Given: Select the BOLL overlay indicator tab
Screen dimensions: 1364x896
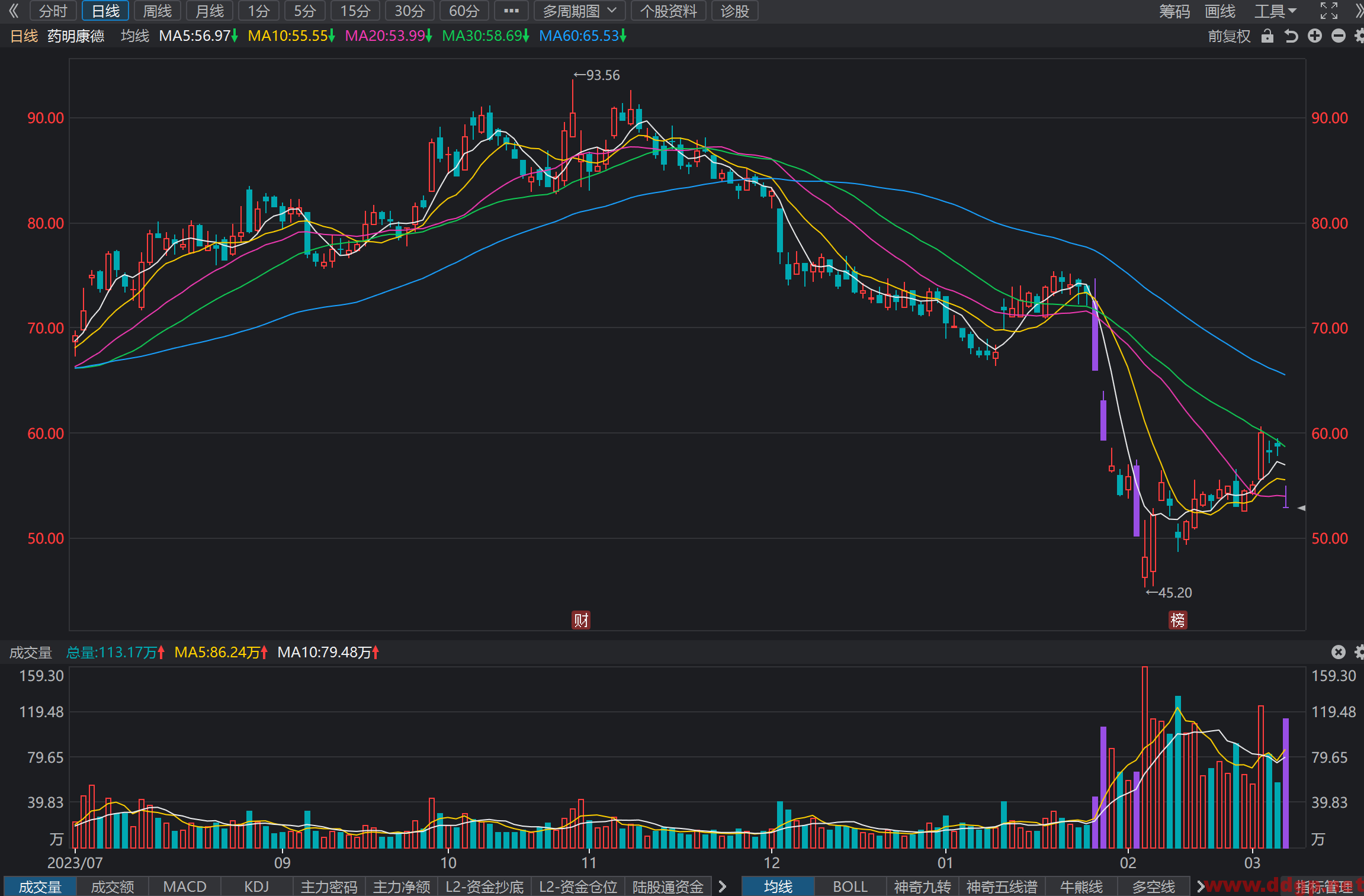Looking at the screenshot, I should click(850, 887).
